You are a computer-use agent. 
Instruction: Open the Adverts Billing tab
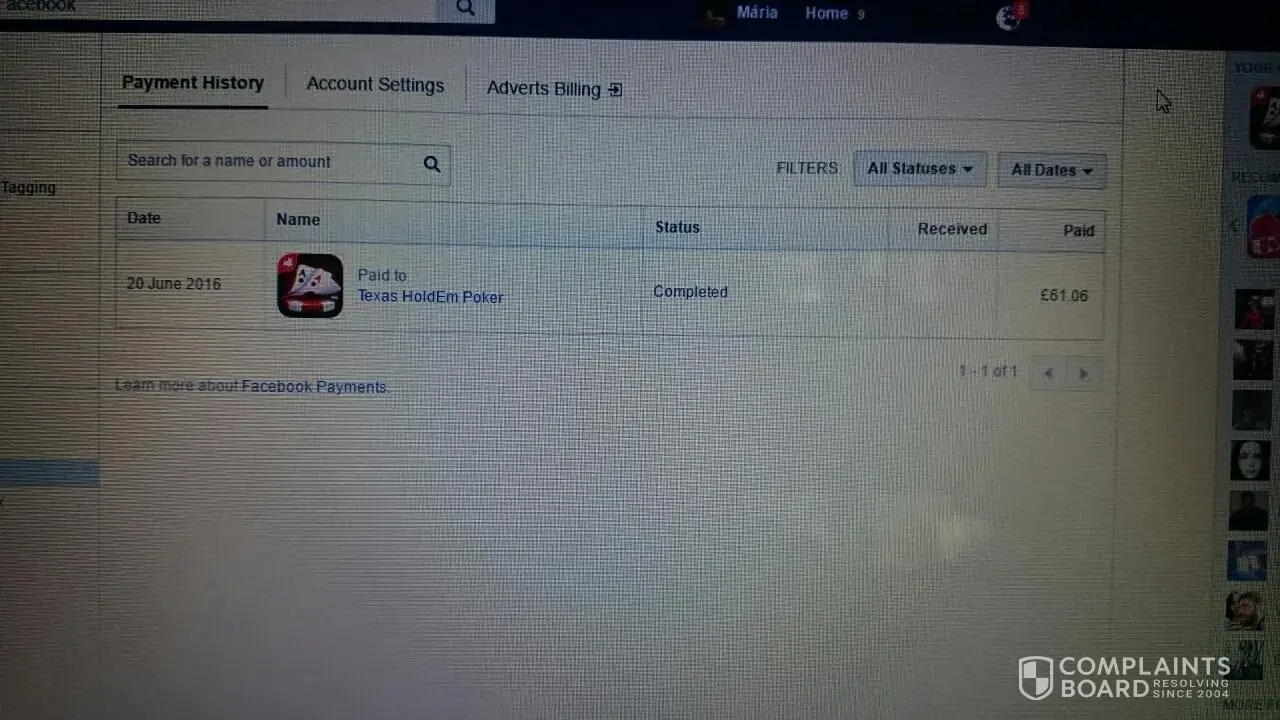point(554,89)
